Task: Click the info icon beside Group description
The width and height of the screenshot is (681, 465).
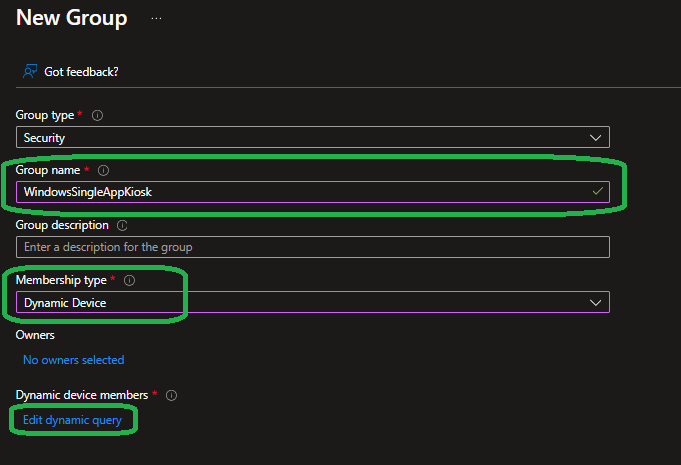Action: click(122, 226)
